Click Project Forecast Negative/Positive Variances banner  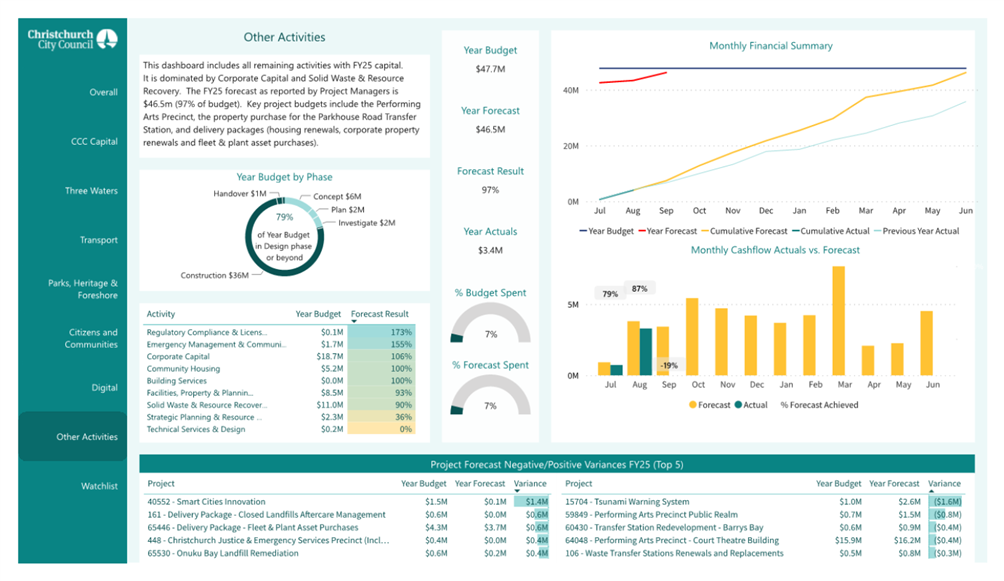point(556,464)
